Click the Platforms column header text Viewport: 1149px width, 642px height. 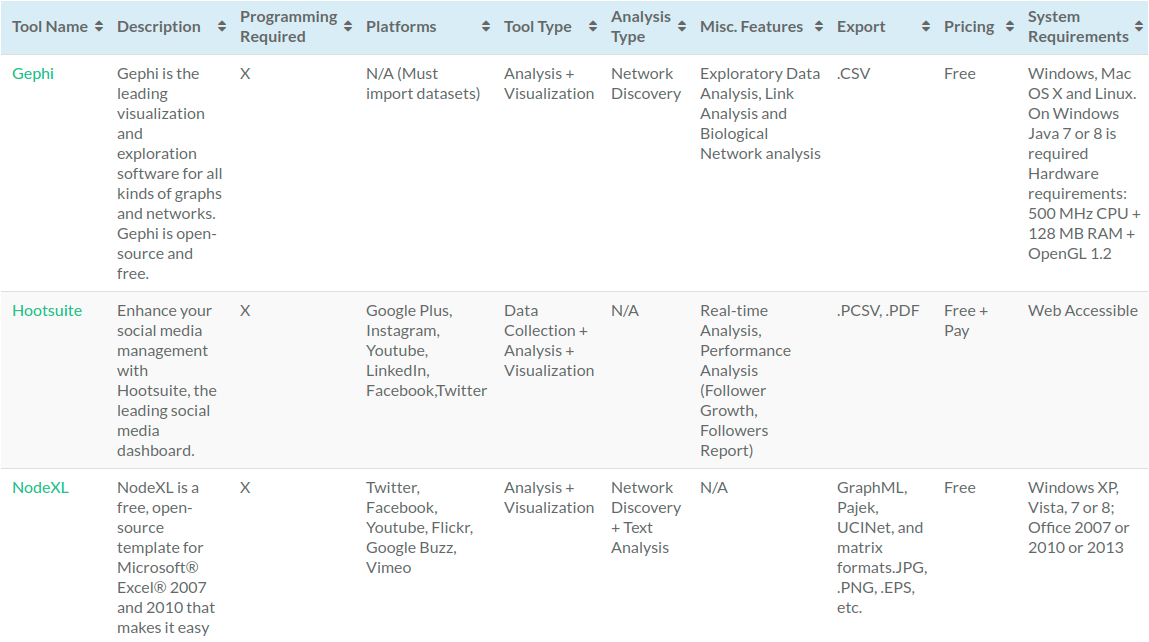click(x=401, y=26)
